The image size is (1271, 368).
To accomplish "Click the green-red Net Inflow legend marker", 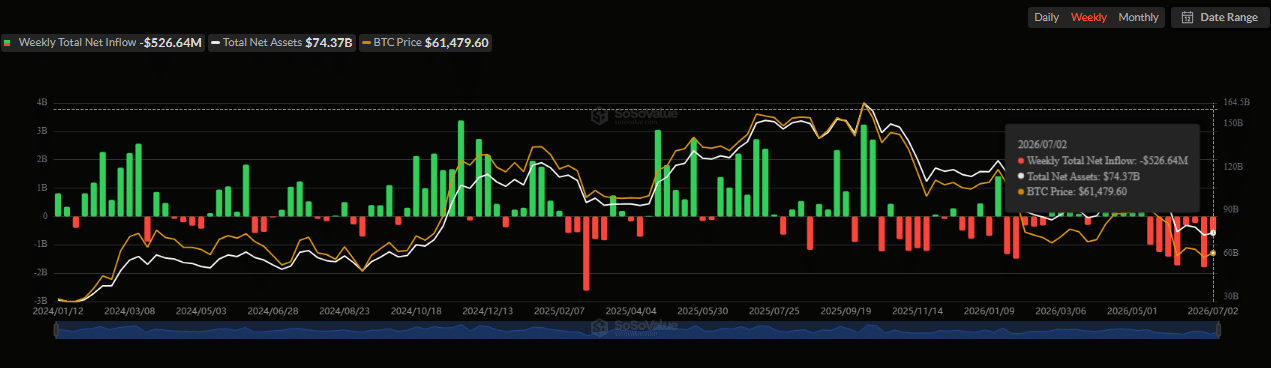I will [x=8, y=43].
